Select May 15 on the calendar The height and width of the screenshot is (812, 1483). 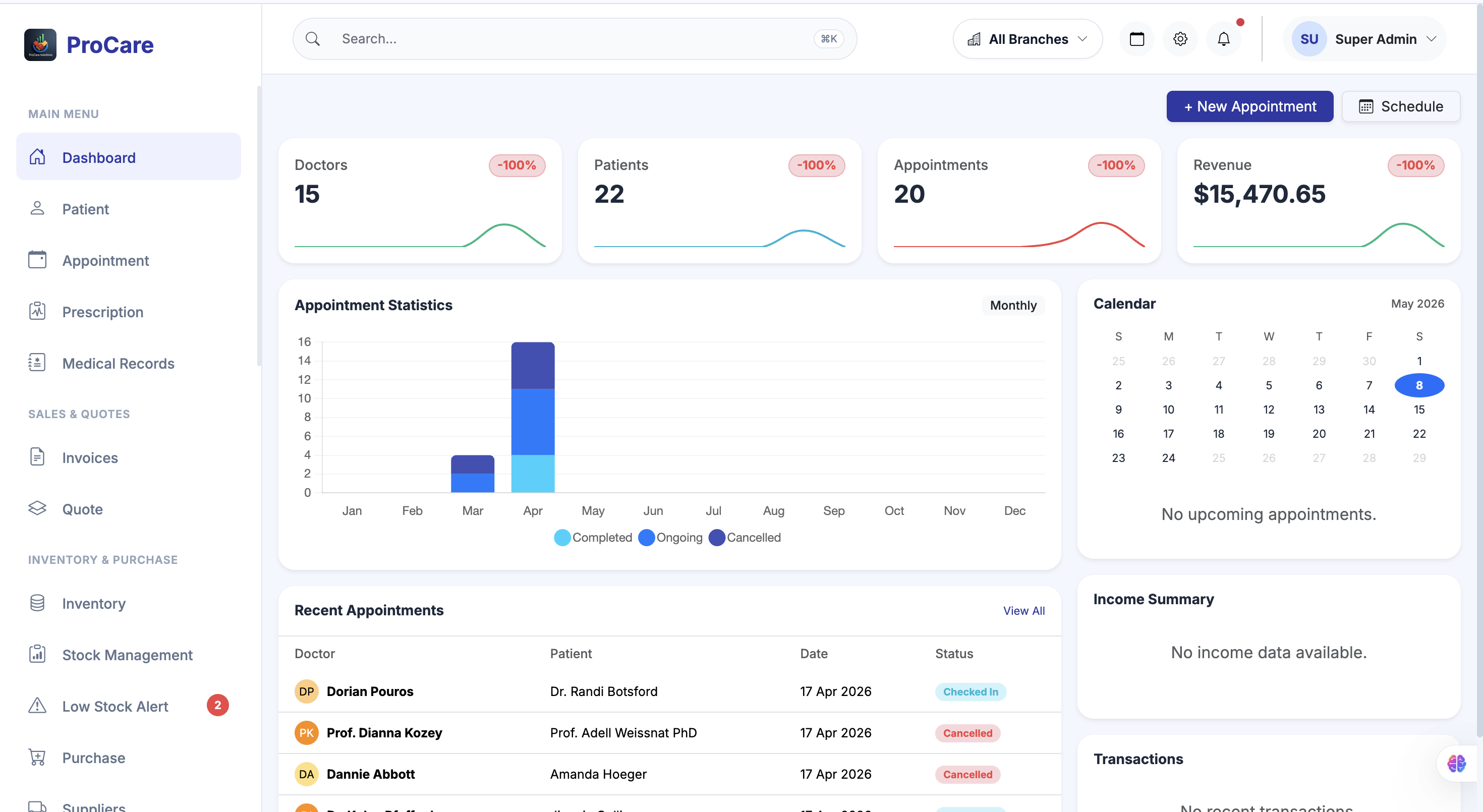[x=1418, y=409]
